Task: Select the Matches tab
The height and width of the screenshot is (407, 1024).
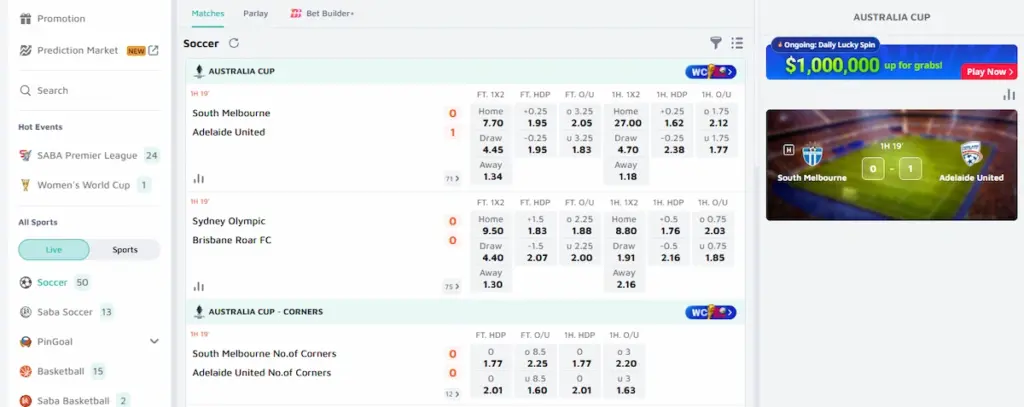Action: pyautogui.click(x=208, y=13)
